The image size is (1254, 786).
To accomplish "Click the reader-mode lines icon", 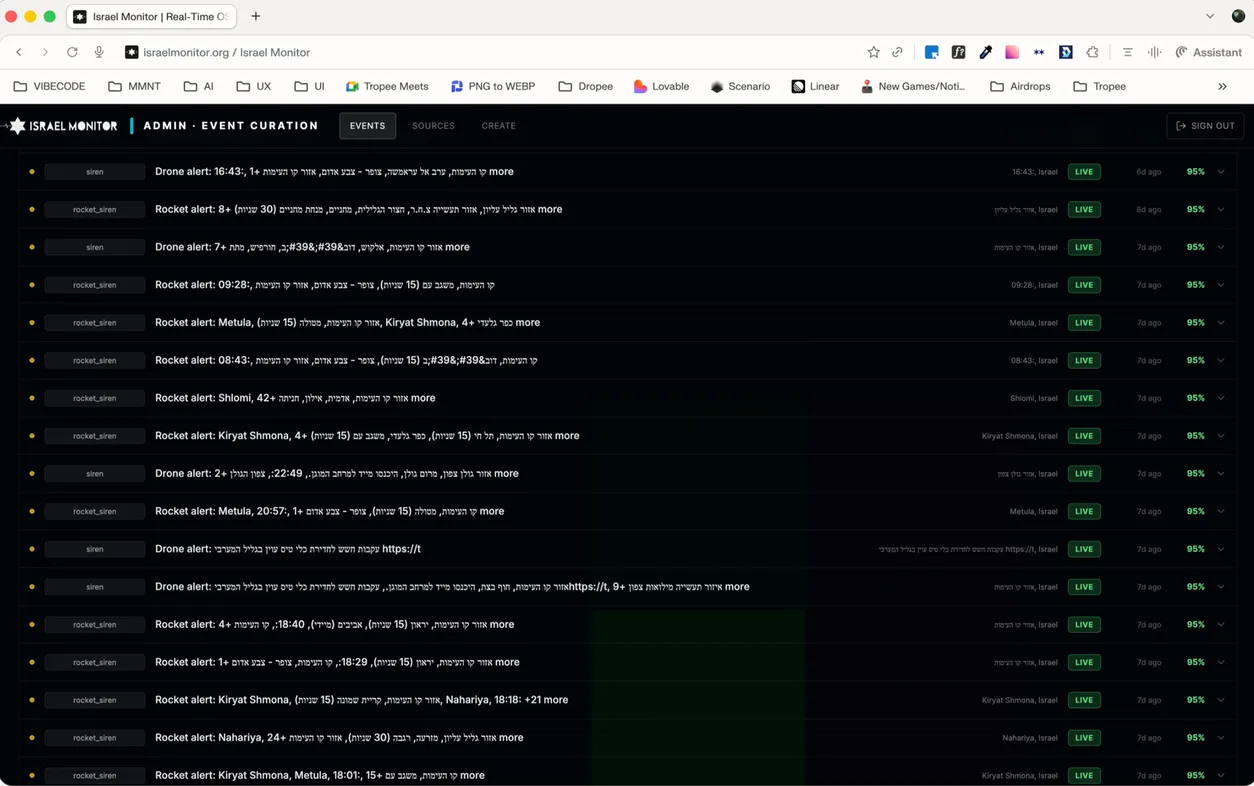I will (1127, 52).
